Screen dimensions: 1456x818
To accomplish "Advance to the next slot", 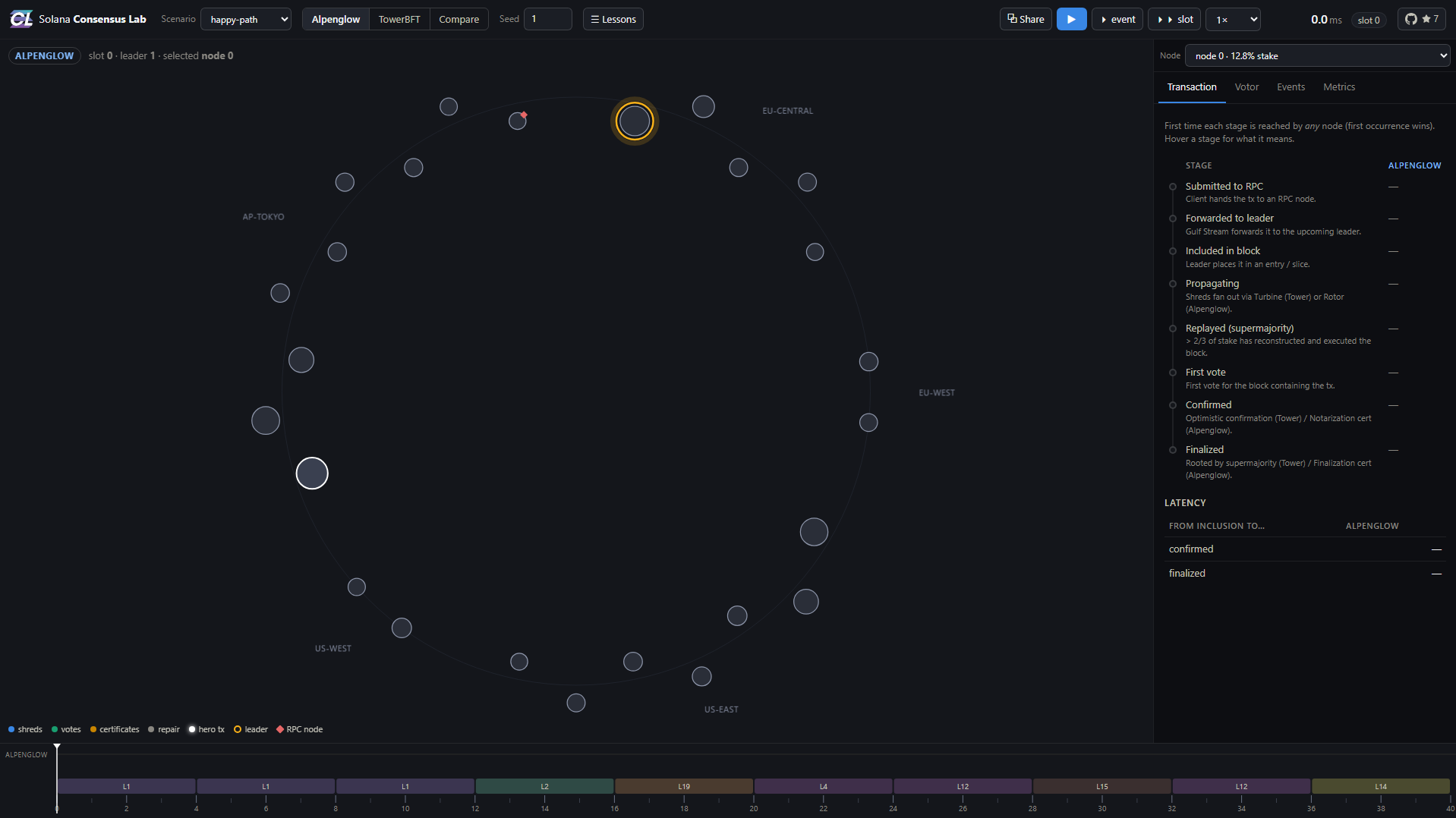I will (x=1174, y=19).
